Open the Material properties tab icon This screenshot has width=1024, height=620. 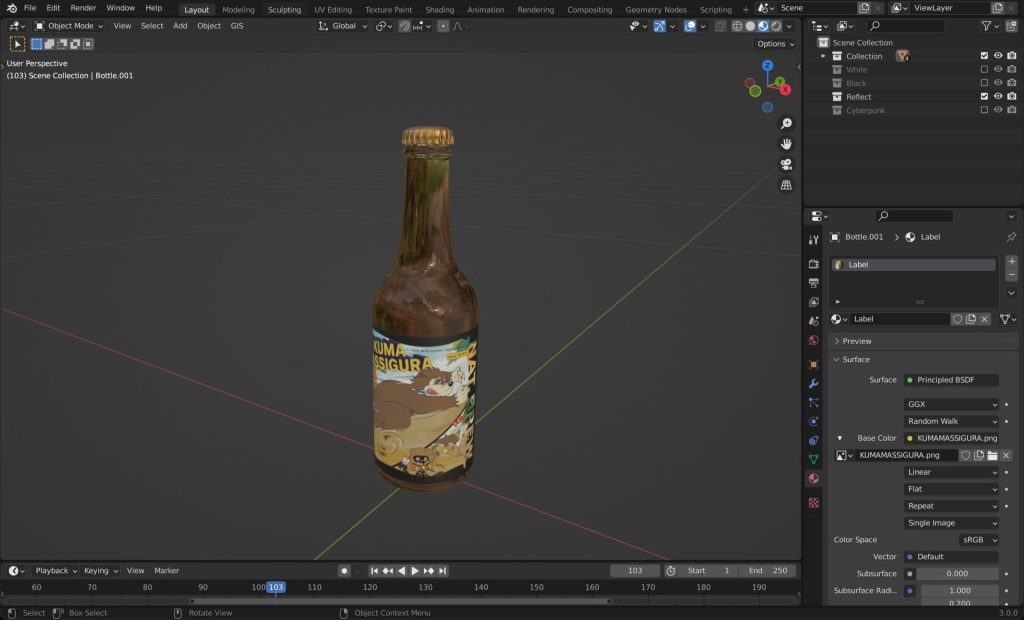[814, 478]
